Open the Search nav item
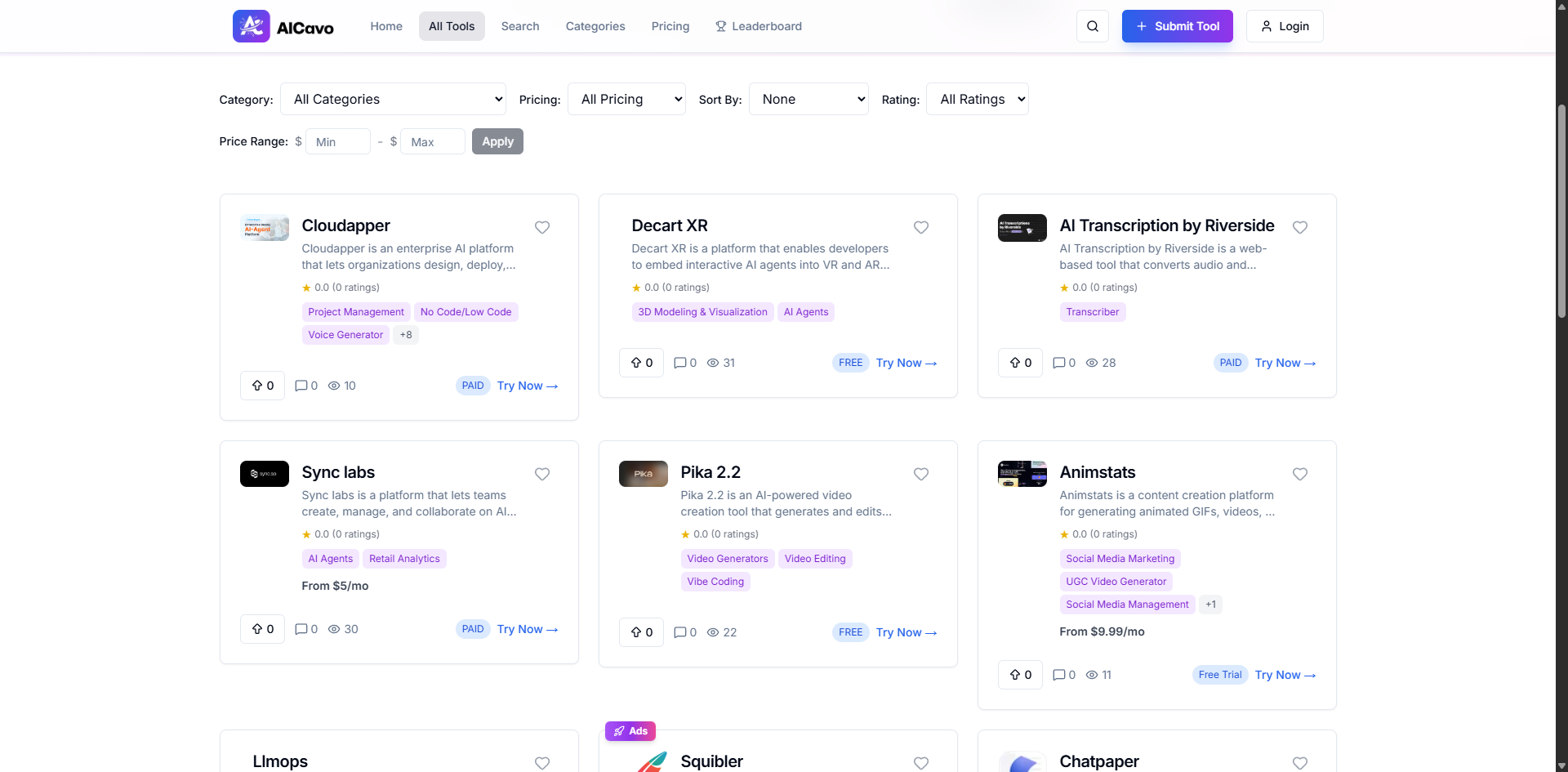This screenshot has height=772, width=1568. [520, 26]
